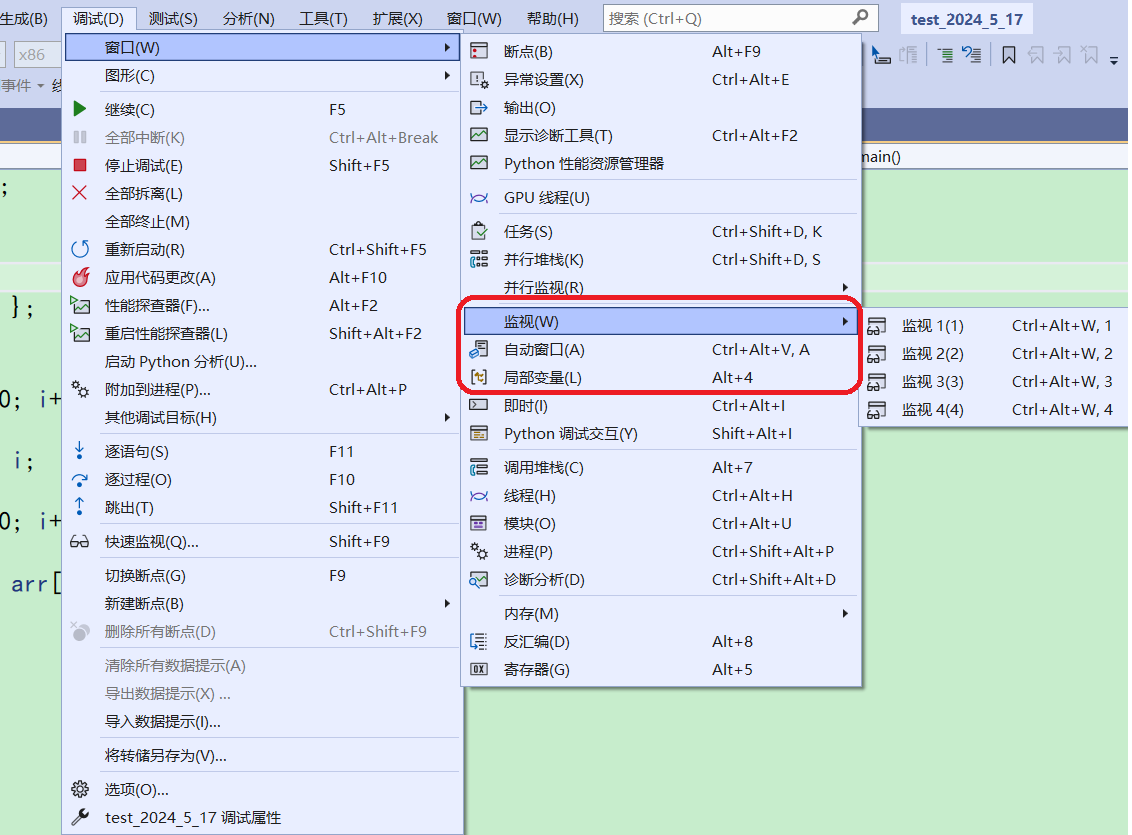Select 监视 4(4) watch window
The width and height of the screenshot is (1132, 835).
coord(994,410)
